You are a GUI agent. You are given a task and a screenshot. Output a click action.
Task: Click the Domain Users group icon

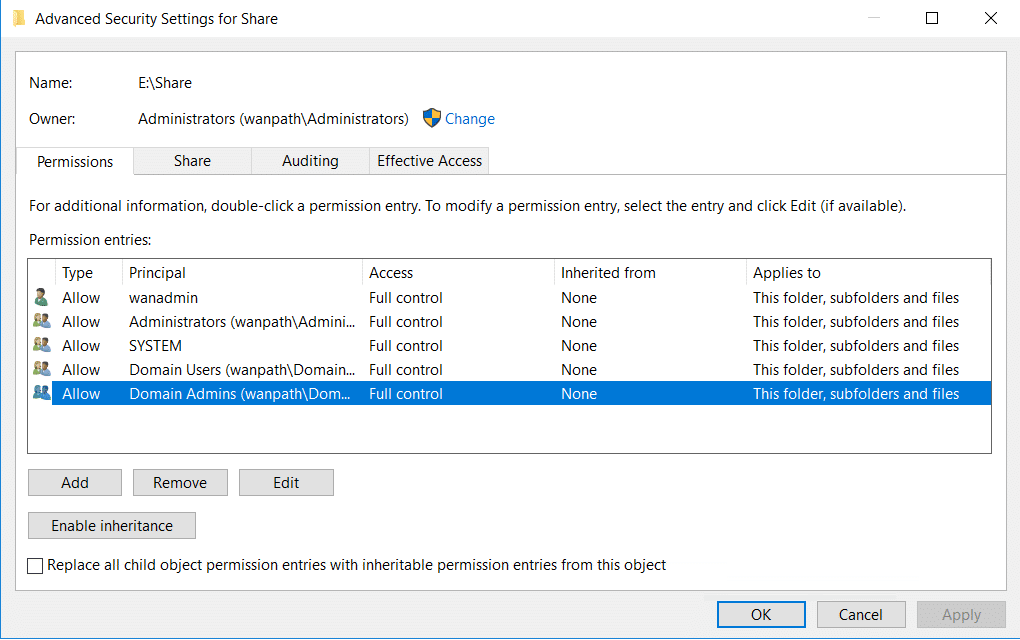coord(42,369)
